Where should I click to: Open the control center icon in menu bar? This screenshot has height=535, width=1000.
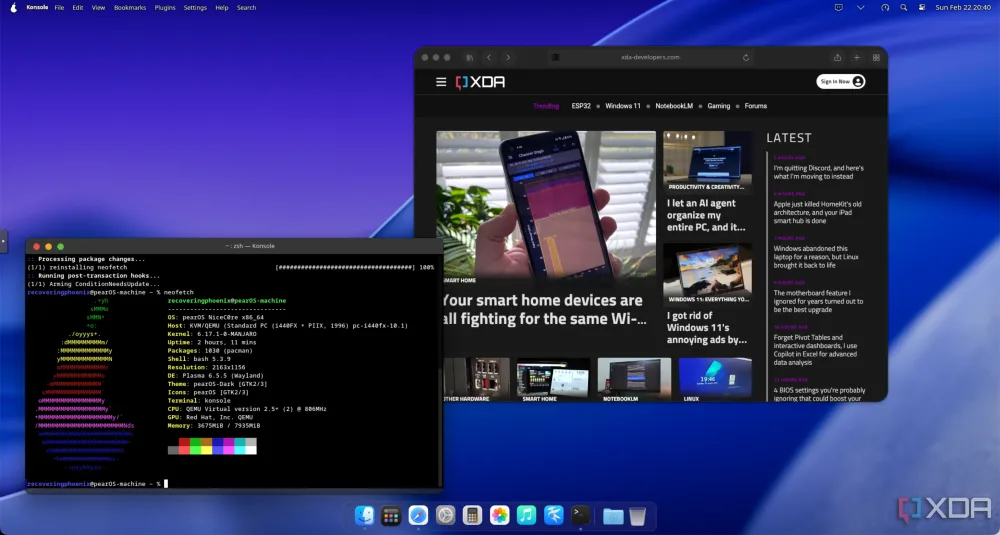tap(922, 8)
